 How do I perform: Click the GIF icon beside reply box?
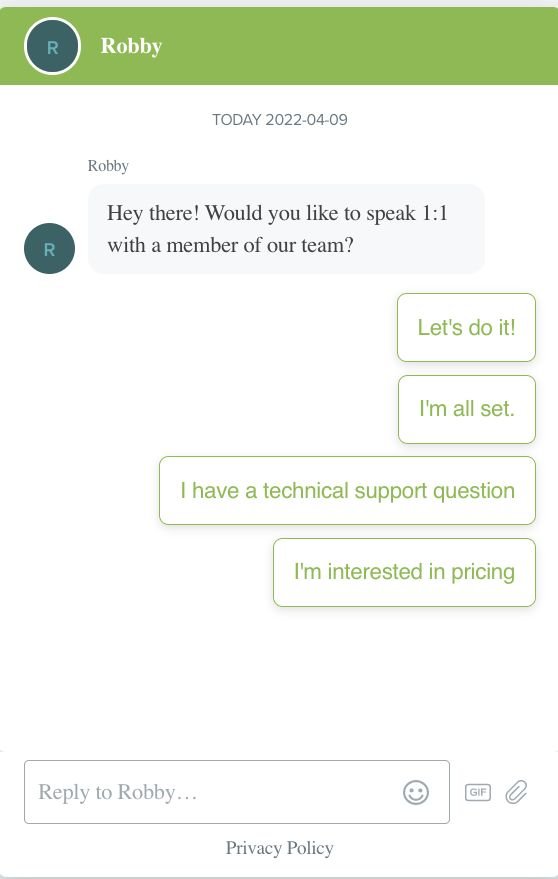[x=478, y=792]
